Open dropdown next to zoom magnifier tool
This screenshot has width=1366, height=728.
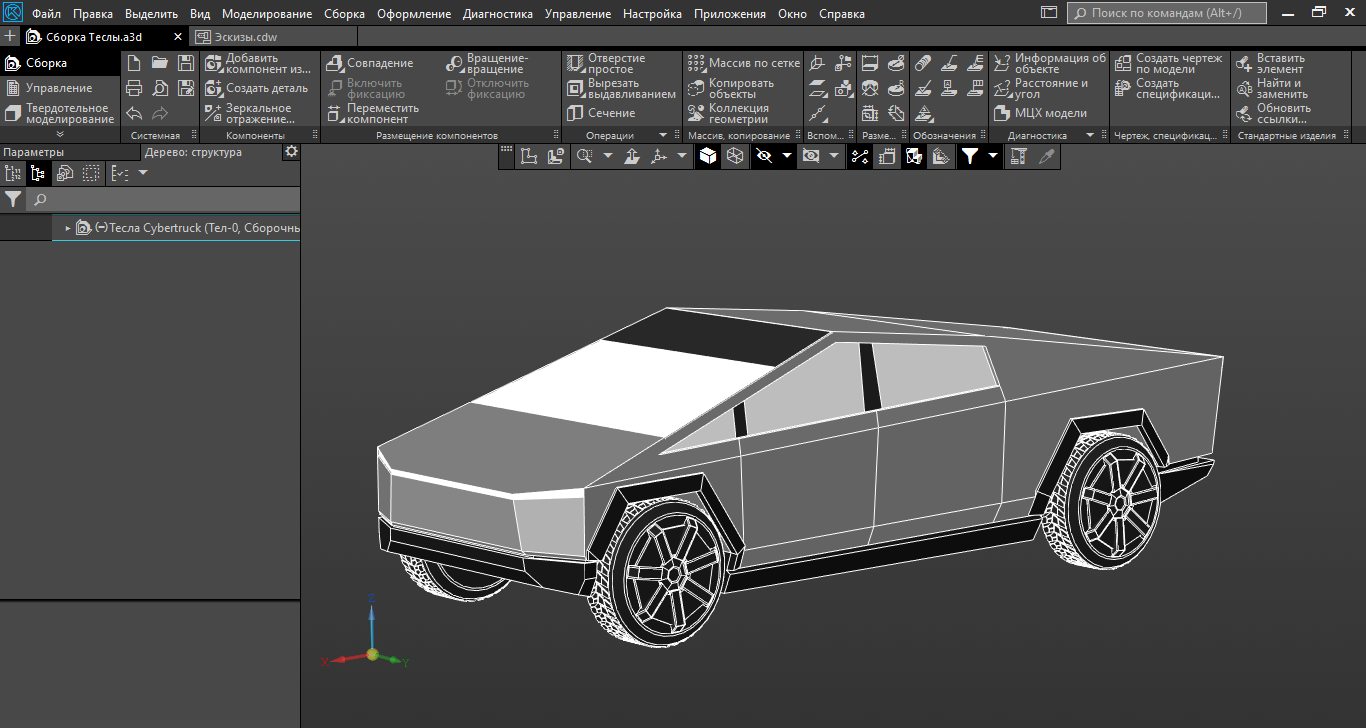608,156
